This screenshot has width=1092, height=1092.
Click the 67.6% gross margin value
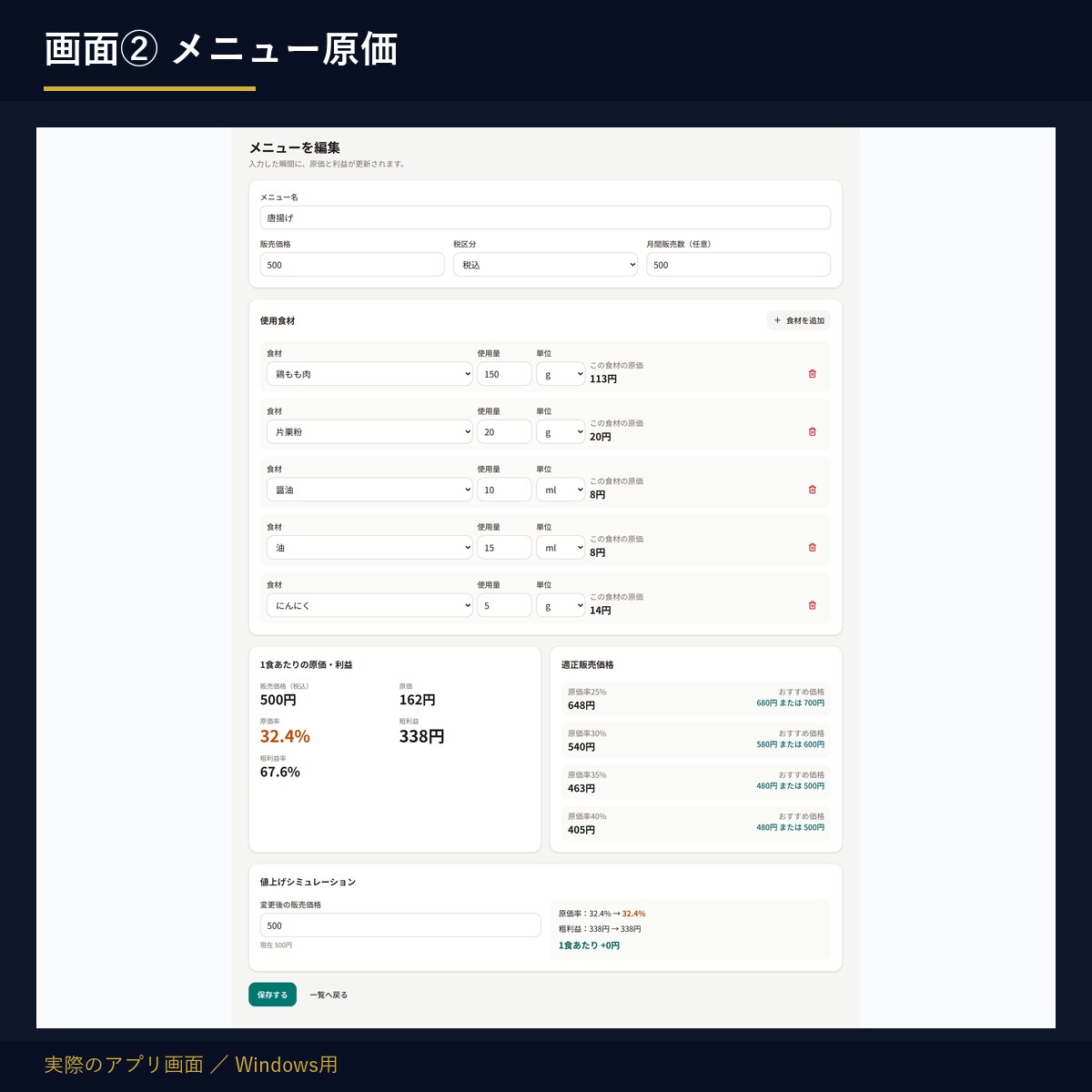(280, 773)
